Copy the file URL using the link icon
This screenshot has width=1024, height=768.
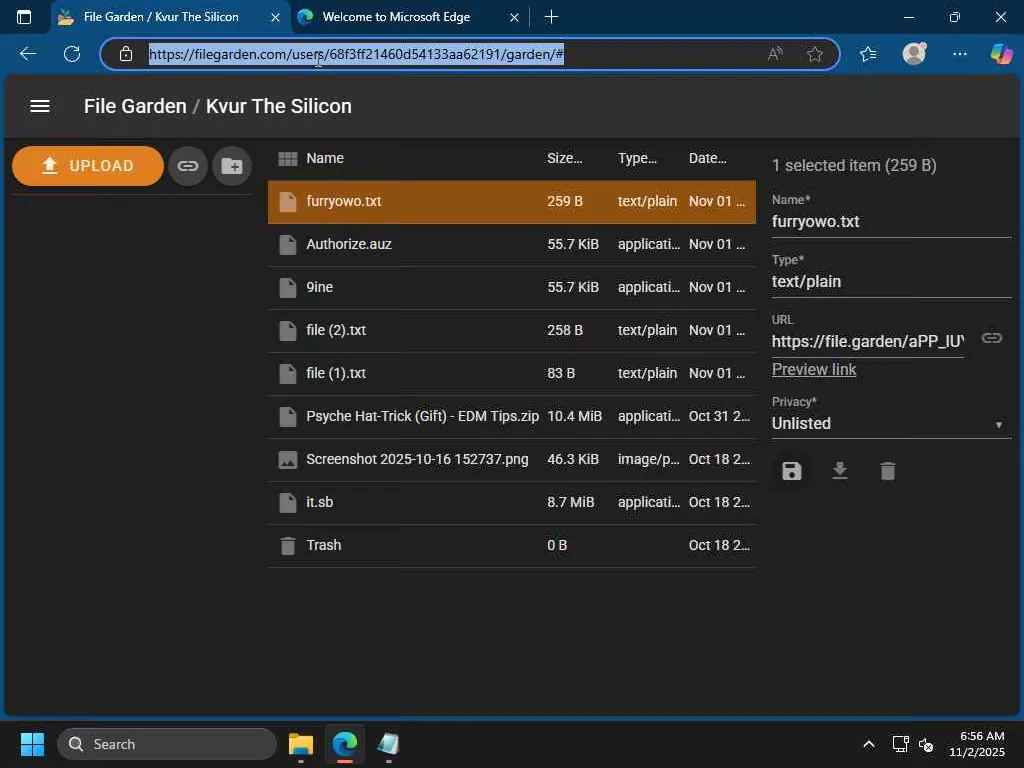(x=991, y=338)
